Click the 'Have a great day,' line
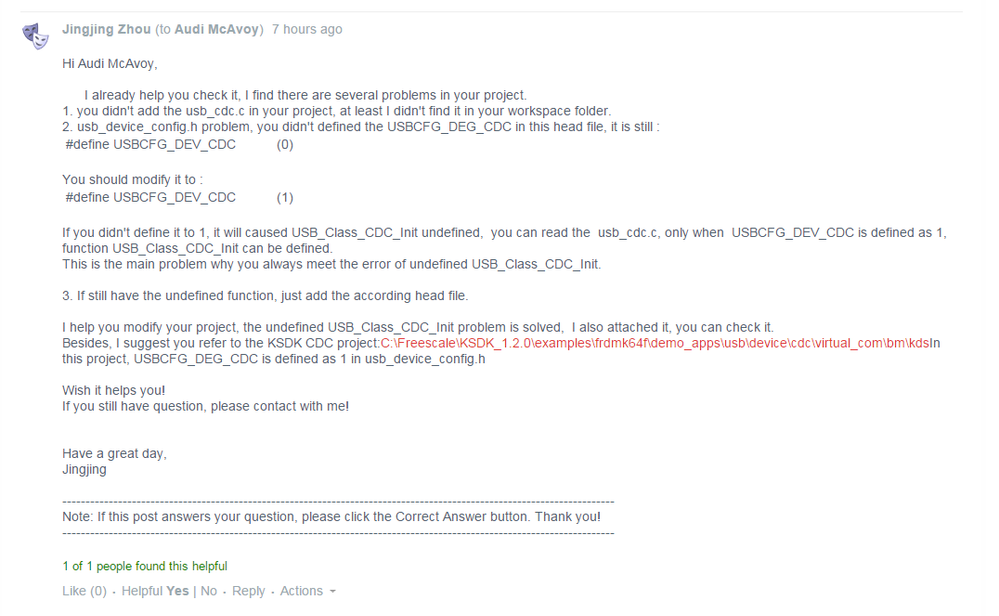Screen dimensions: 999x616 point(114,454)
